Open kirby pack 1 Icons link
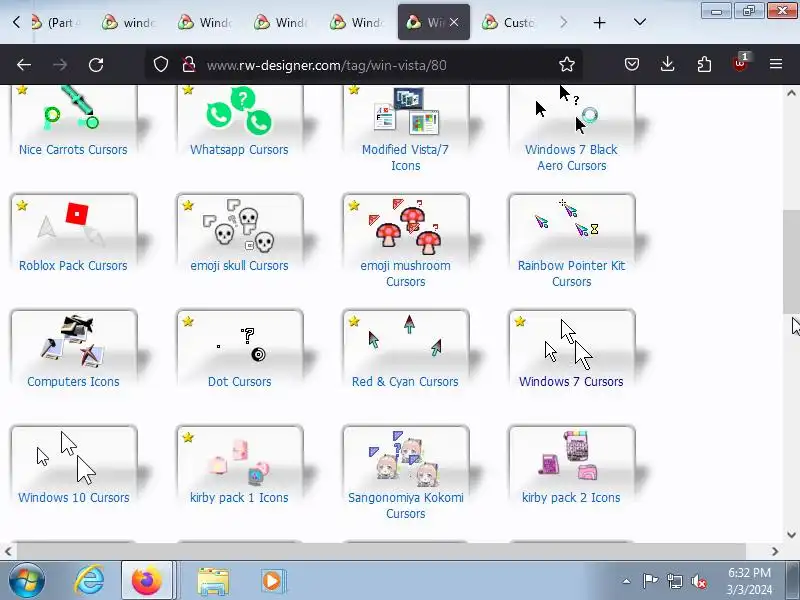Viewport: 800px width, 600px height. click(x=239, y=497)
